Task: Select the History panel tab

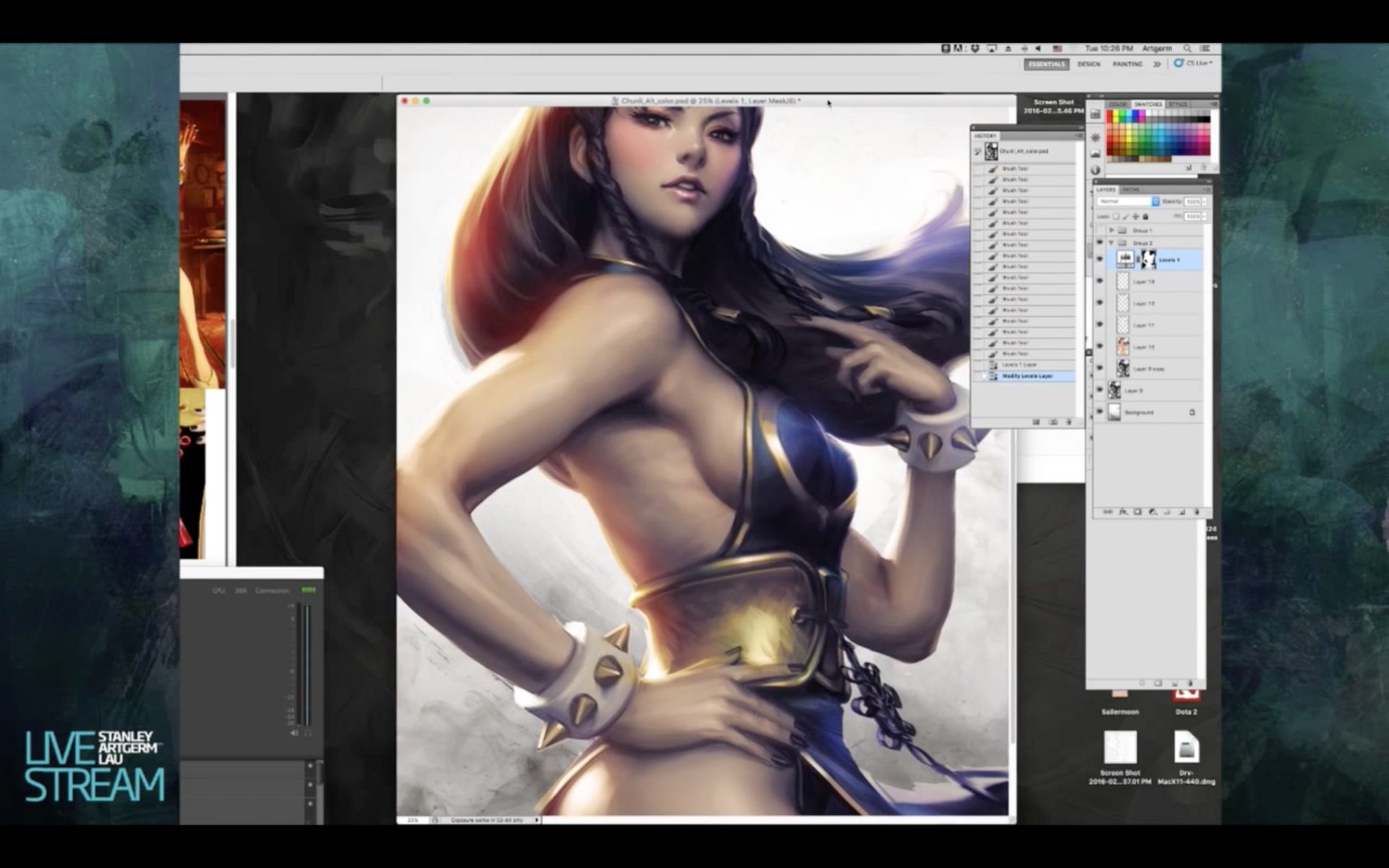Action: tap(985, 136)
